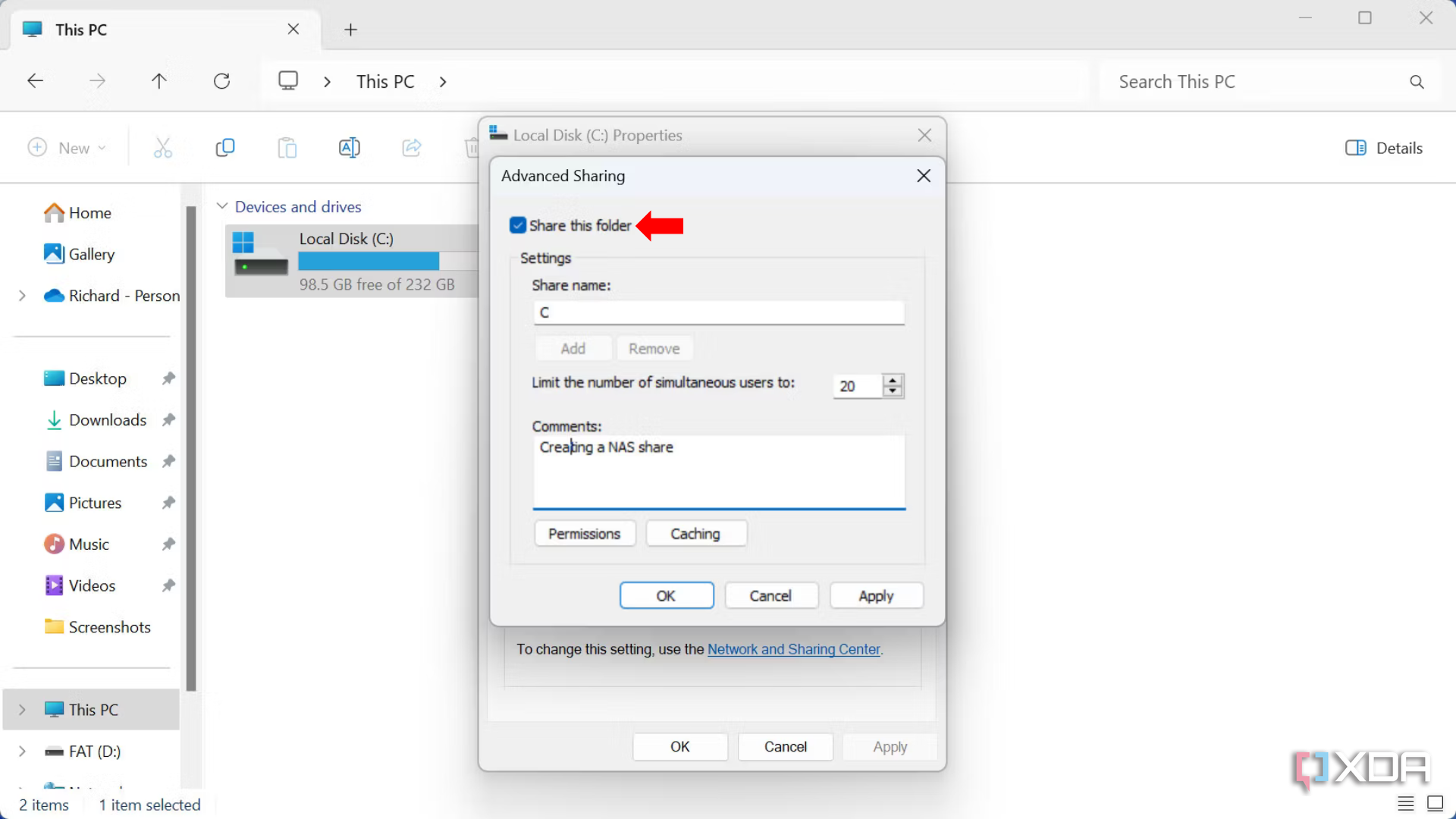
Task: Open the New button dropdown
Action: pos(102,147)
